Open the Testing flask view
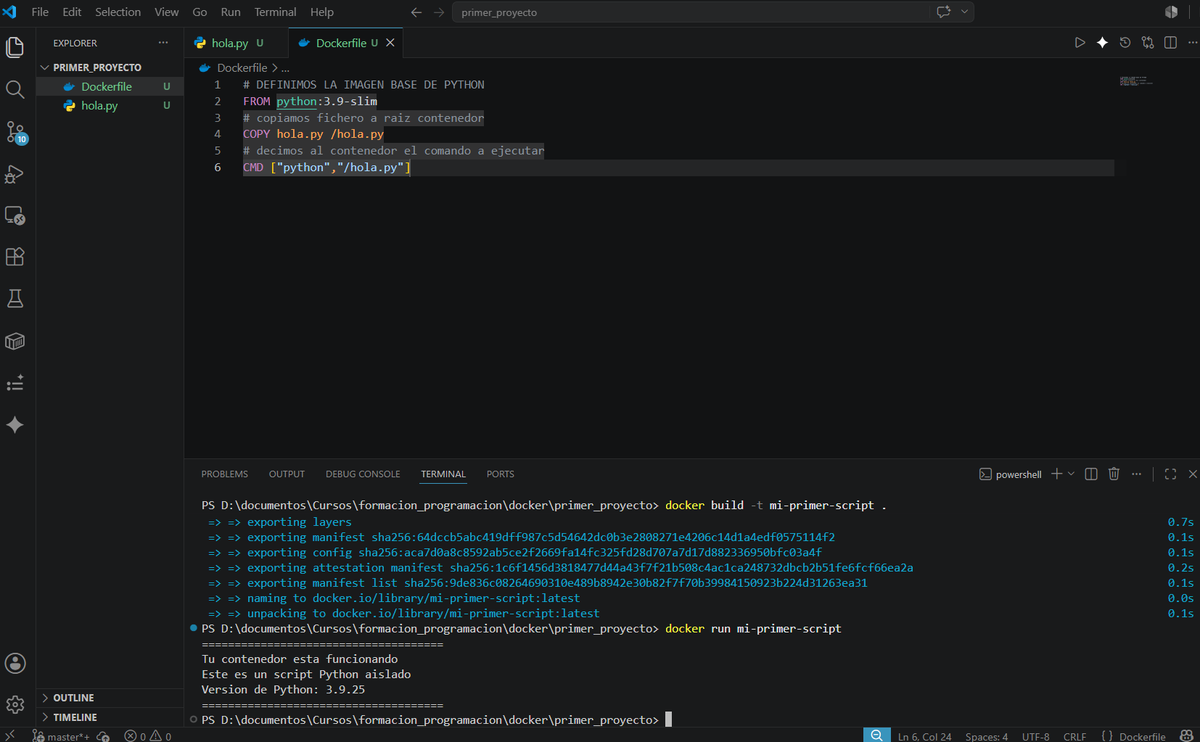1200x742 pixels. pos(15,299)
